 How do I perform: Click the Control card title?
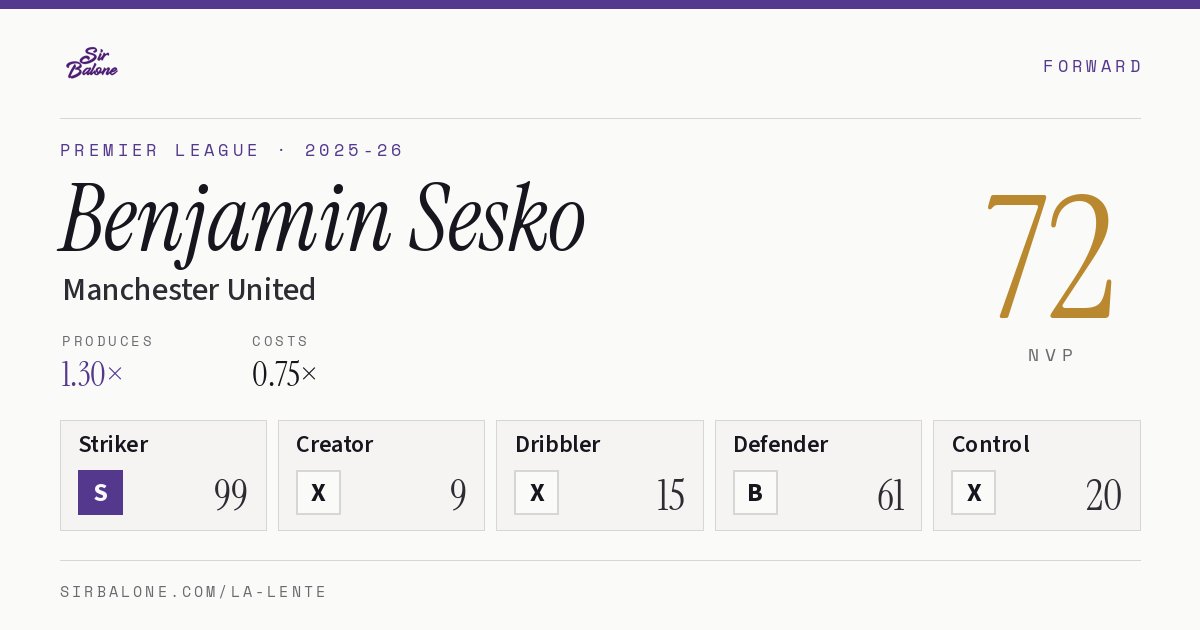(x=991, y=444)
